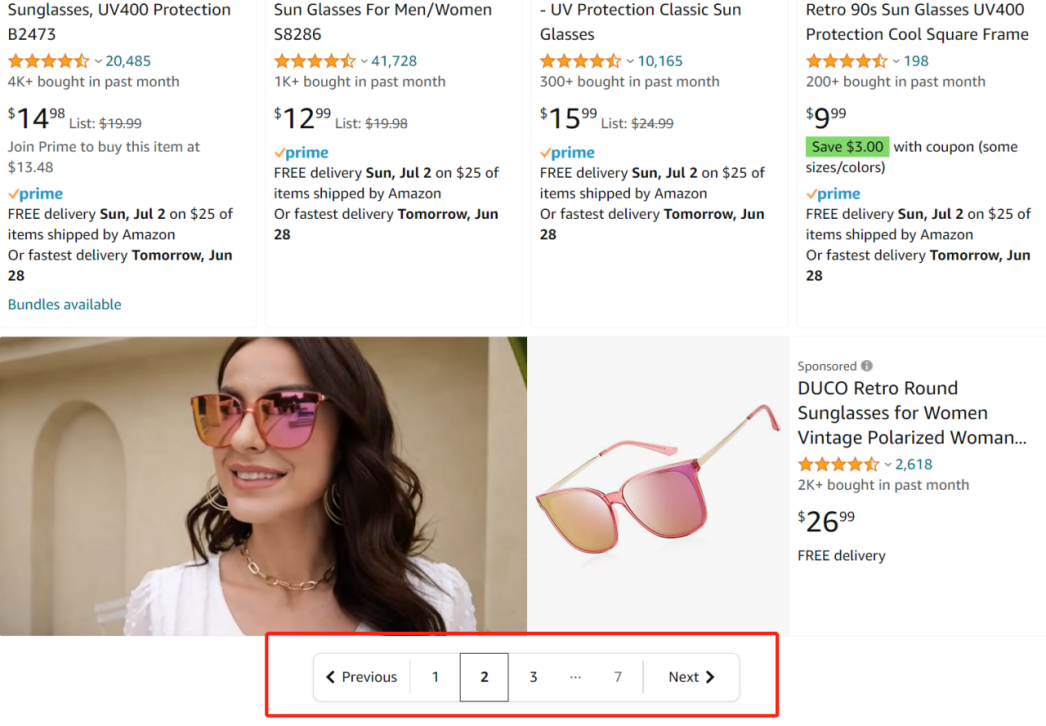Image resolution: width=1046 pixels, height=726 pixels.
Task: Click the Next page arrow button
Action: [x=691, y=677]
